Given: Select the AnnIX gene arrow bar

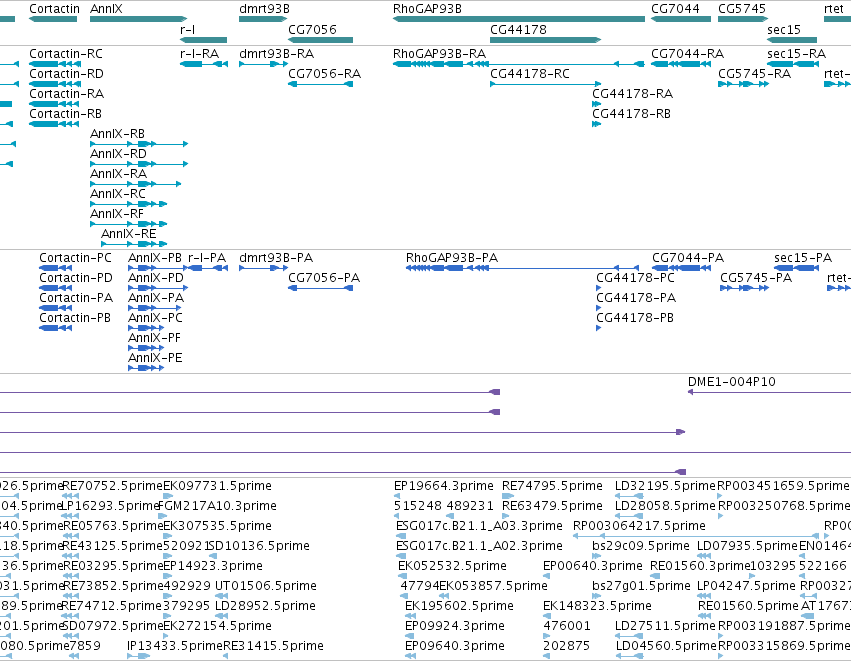Looking at the screenshot, I should tap(139, 19).
